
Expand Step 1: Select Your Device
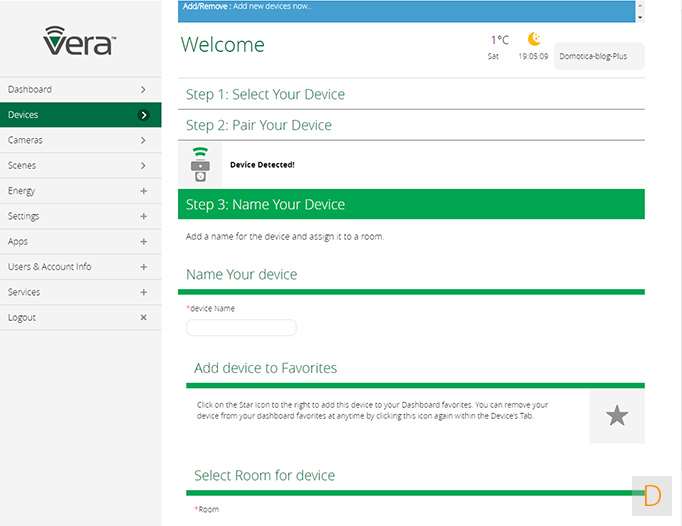tap(265, 94)
